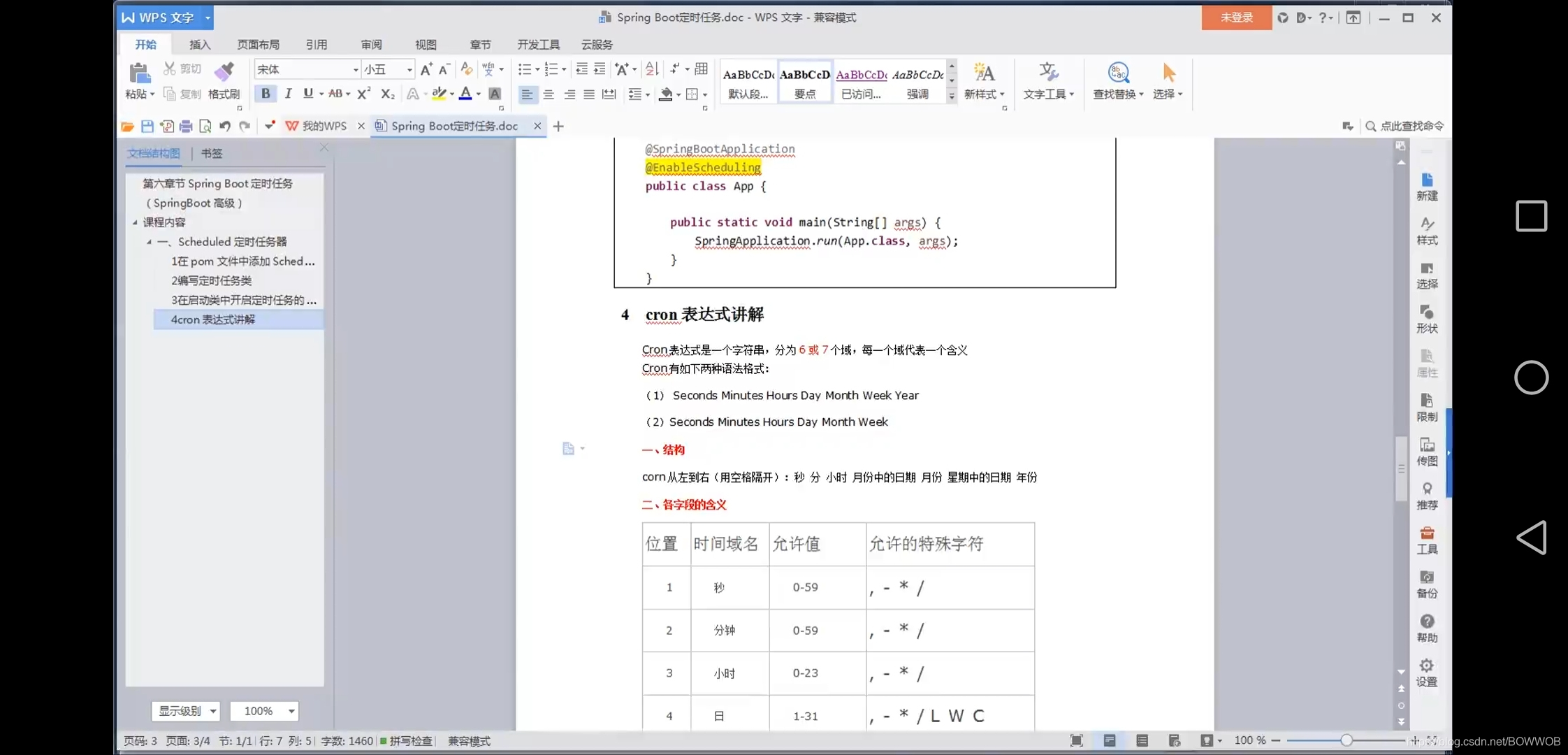Open the font size dropdown 小五
This screenshot has height=755, width=1568.
(x=409, y=69)
